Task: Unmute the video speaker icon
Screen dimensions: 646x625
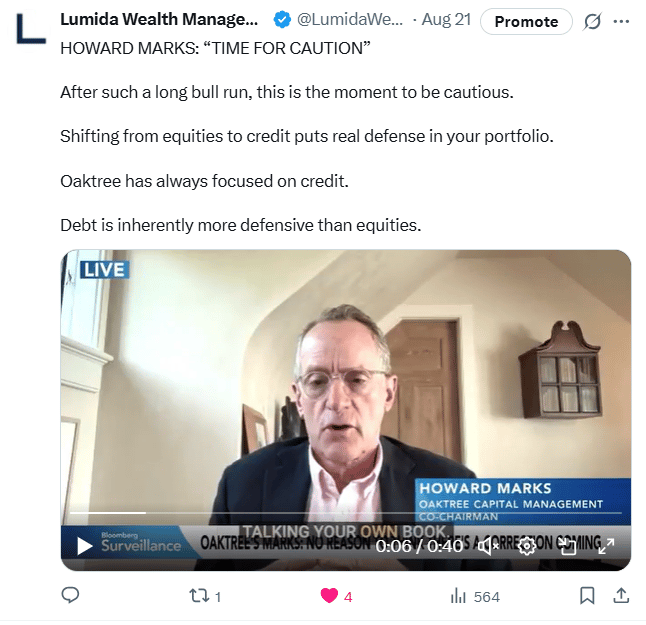Action: click(x=489, y=546)
